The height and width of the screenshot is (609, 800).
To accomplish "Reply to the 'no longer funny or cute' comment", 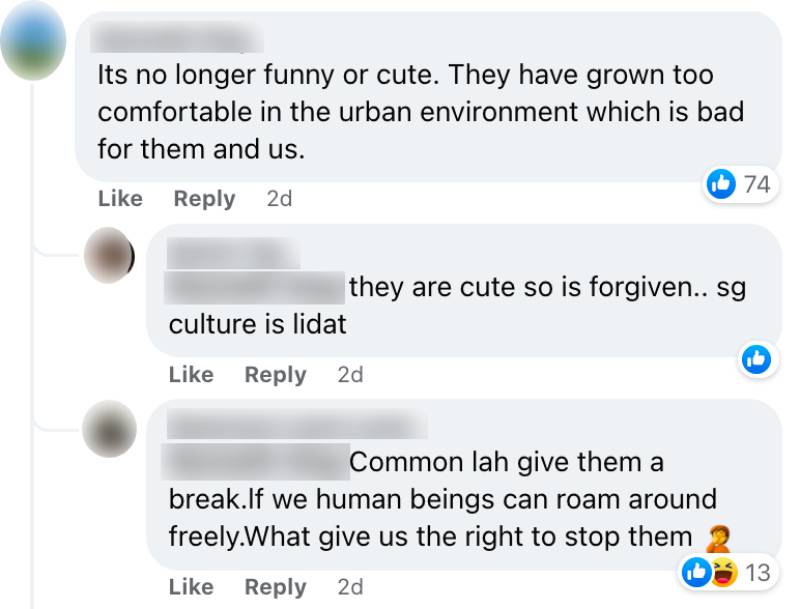I will point(204,199).
